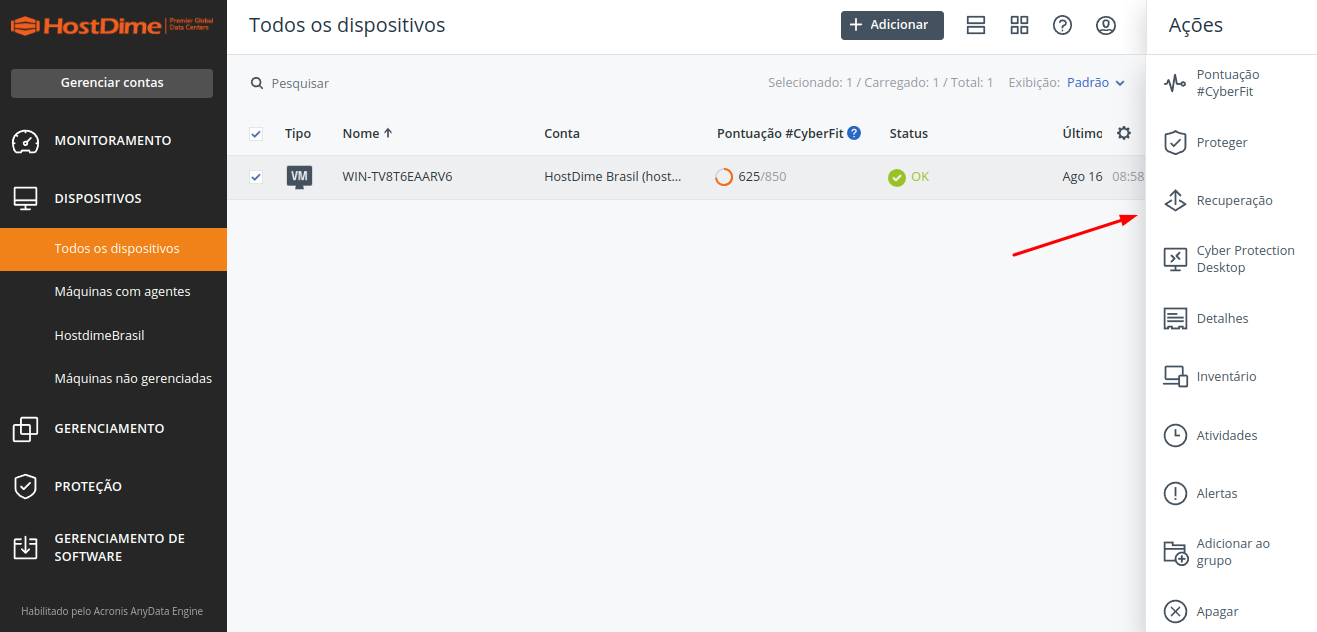Open the Recuperação action
The height and width of the screenshot is (632, 1317).
coord(1232,201)
